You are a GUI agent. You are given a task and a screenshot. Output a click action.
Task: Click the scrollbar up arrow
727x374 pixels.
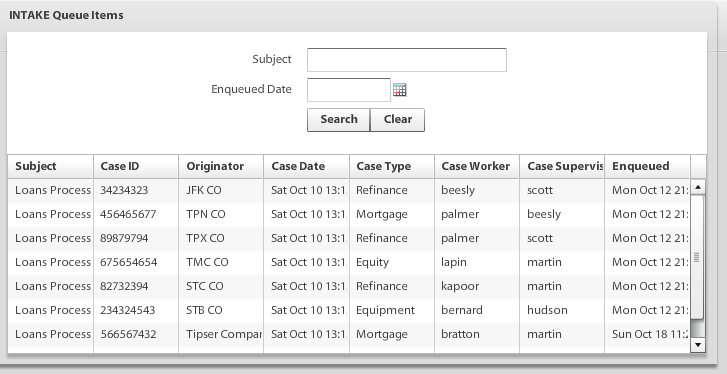click(697, 187)
